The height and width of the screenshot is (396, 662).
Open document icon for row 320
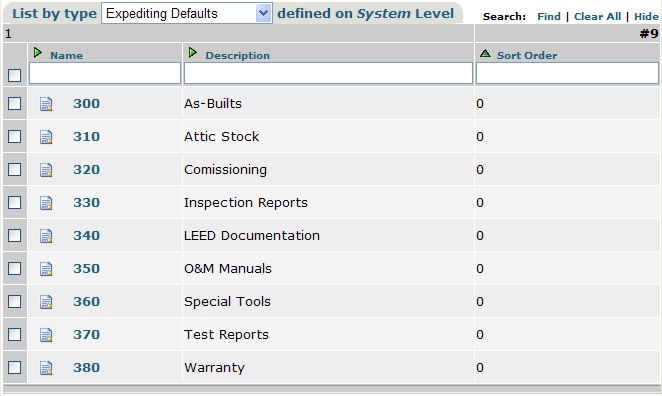46,170
